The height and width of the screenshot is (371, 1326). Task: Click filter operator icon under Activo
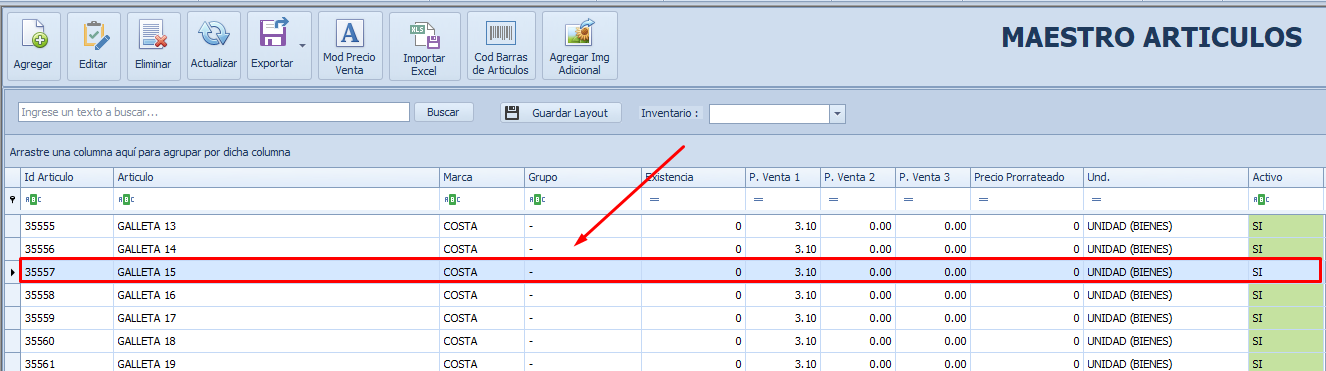coord(1260,200)
